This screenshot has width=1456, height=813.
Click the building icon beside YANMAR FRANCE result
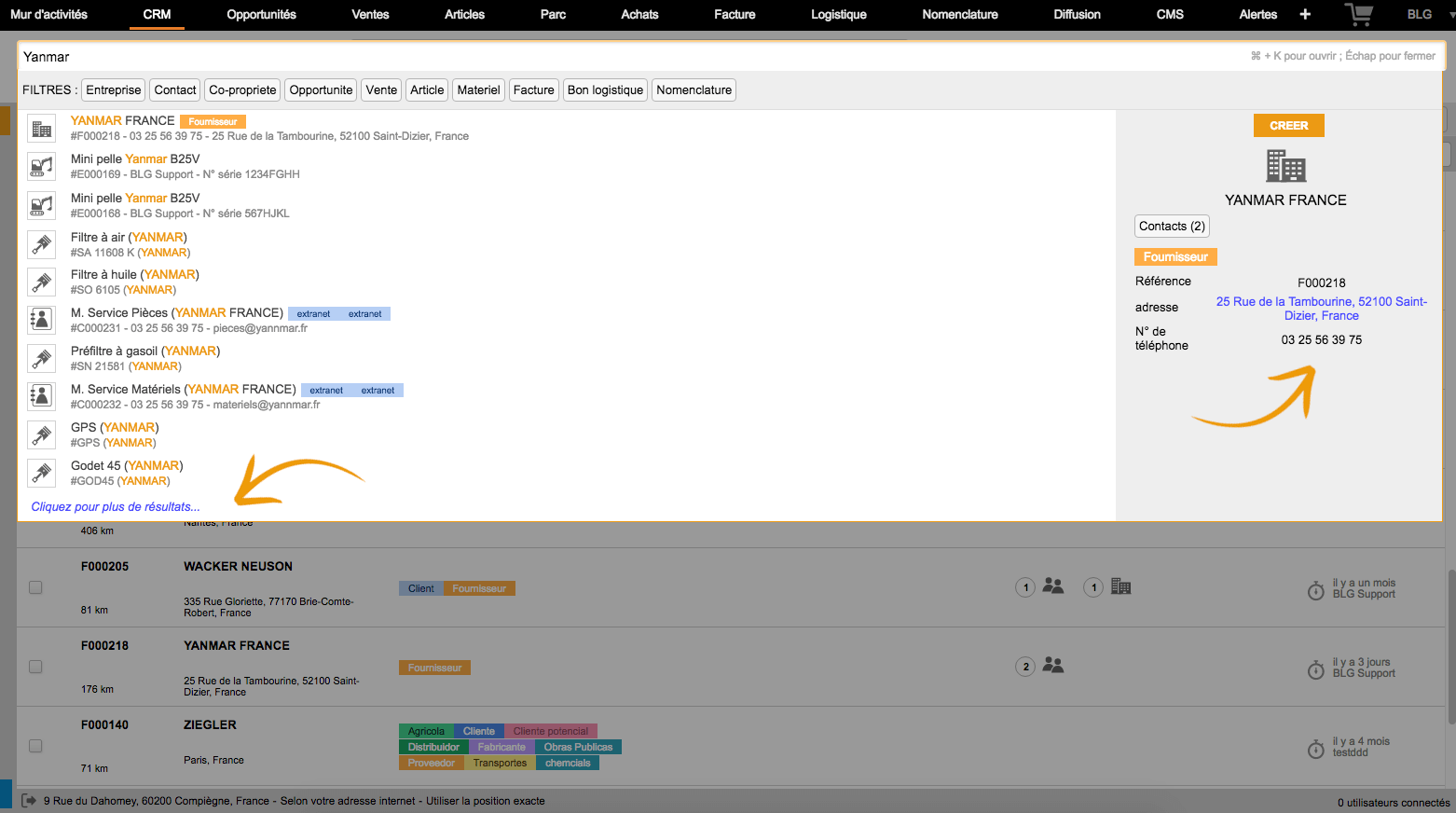41,129
